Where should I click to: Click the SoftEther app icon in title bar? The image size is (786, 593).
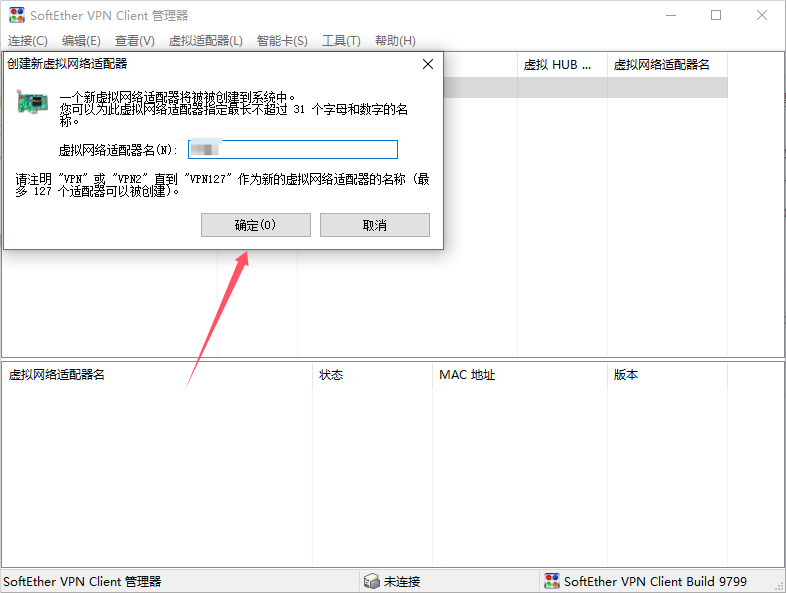[16, 15]
